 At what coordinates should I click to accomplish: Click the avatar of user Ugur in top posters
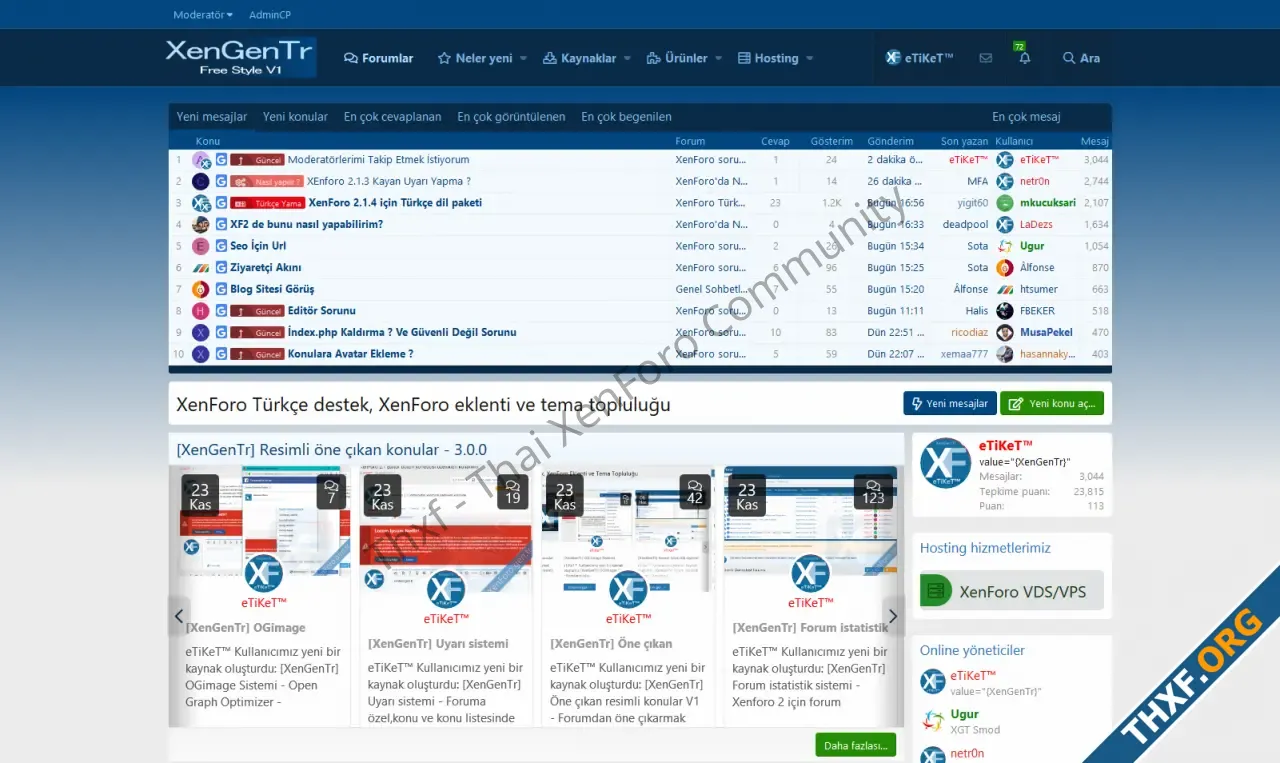pyautogui.click(x=1005, y=246)
